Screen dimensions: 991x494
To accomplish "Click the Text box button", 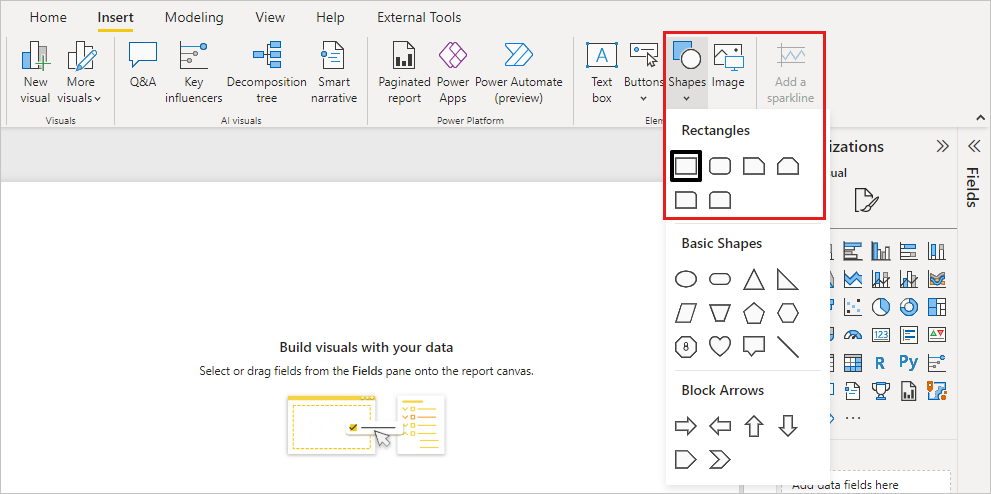I will (601, 71).
